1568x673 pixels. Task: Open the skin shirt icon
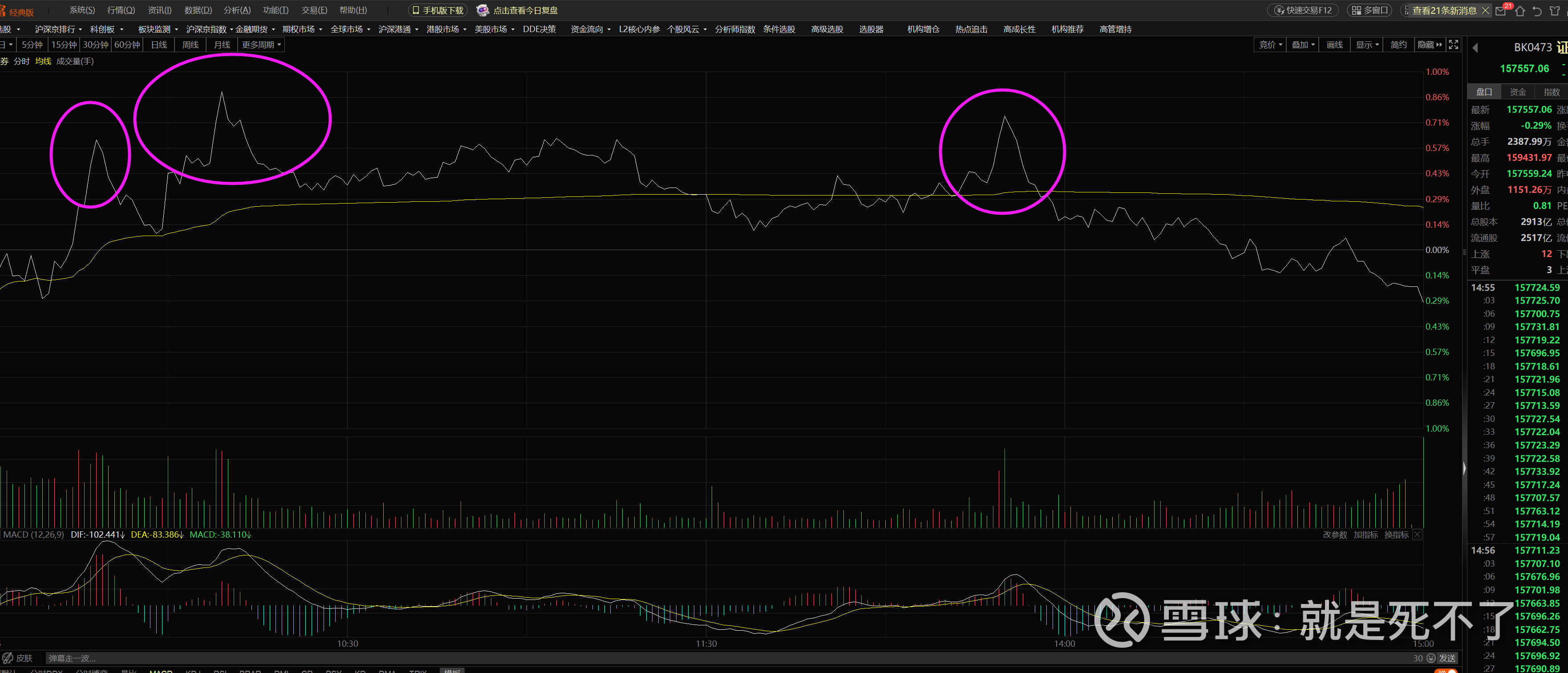(x=1554, y=10)
